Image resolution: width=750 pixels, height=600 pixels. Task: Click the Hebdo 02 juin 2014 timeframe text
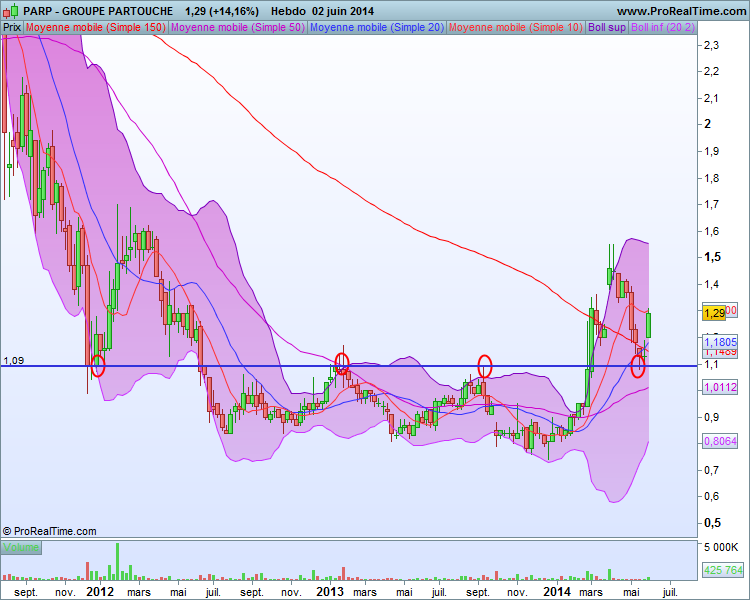coord(322,11)
